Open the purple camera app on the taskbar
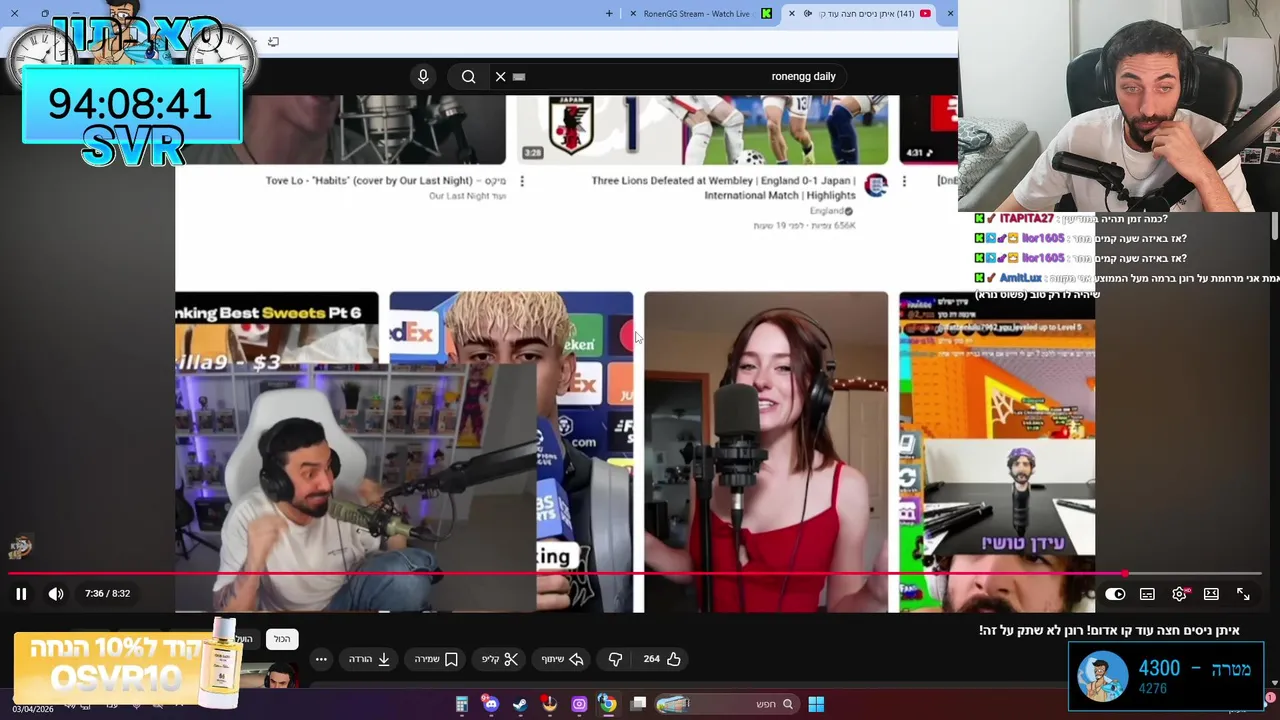Viewport: 1280px width, 720px height. pos(579,704)
